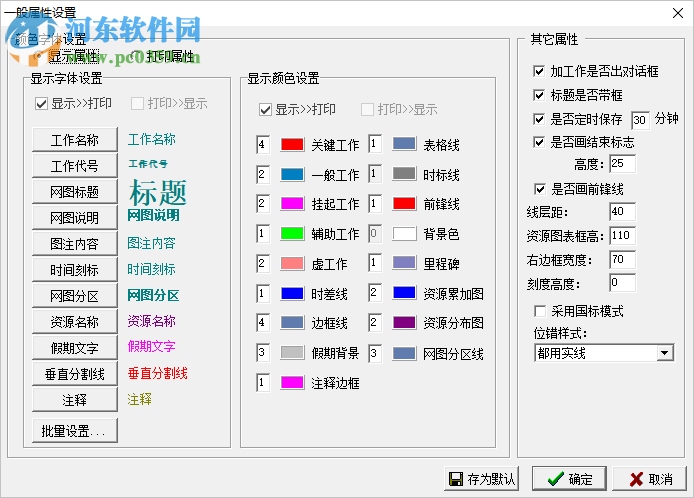Open 批量设置 batch settings
This screenshot has height=498, width=694.
coord(75,431)
